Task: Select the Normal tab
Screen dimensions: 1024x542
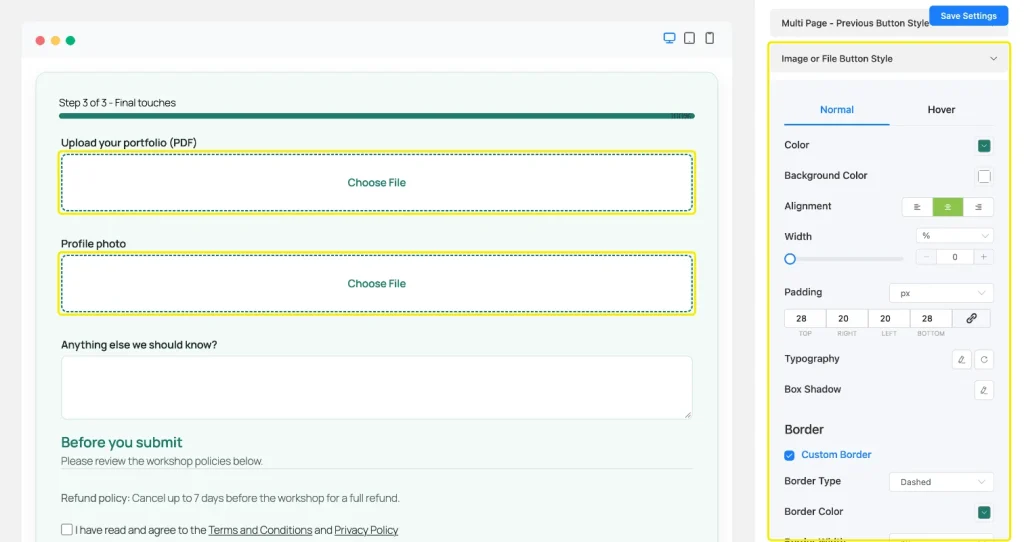Action: 837,110
